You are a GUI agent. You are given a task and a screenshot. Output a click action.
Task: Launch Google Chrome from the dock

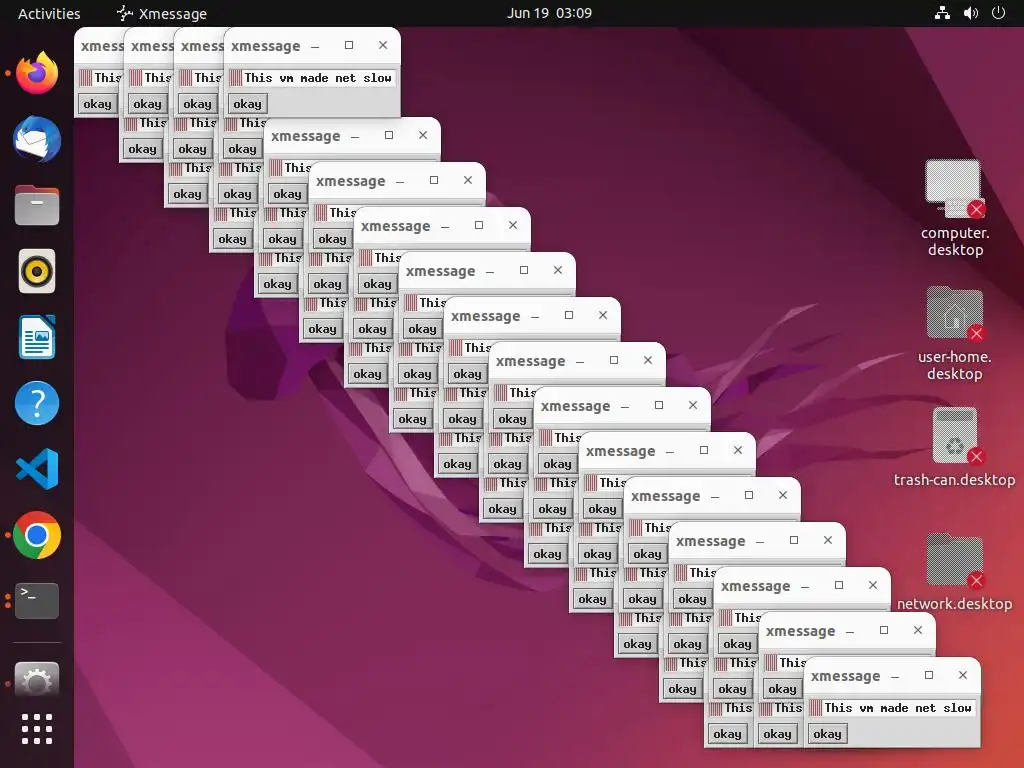click(x=37, y=535)
